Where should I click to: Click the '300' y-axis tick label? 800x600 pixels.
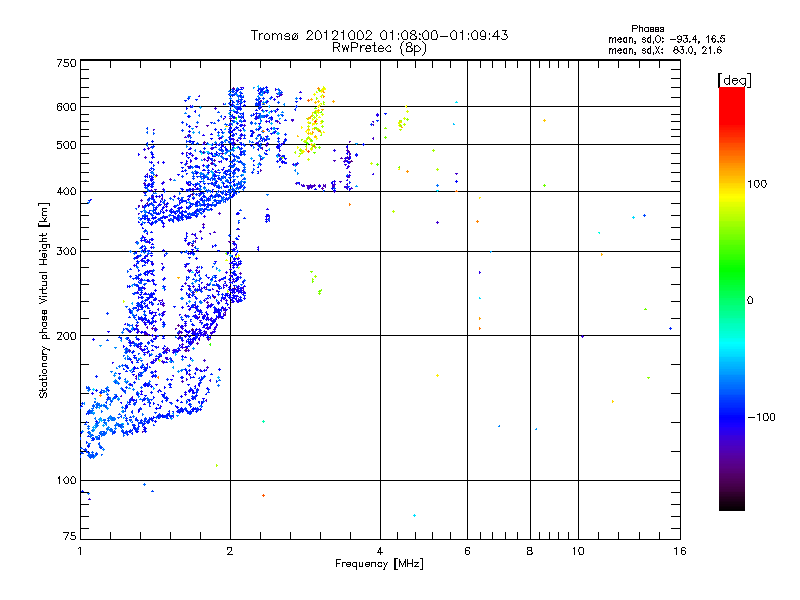pos(66,251)
